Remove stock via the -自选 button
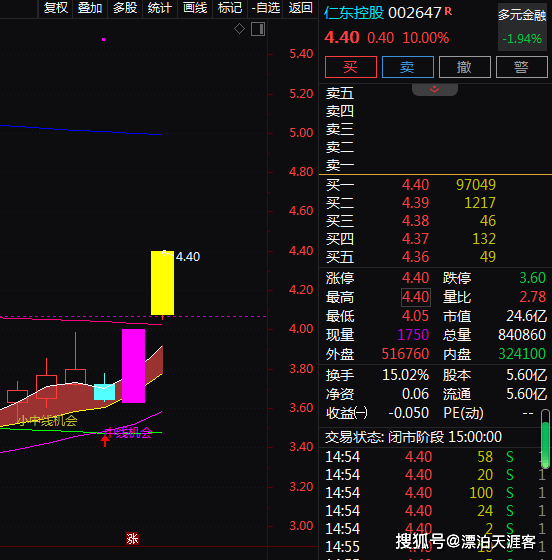552x560 pixels. point(265,8)
